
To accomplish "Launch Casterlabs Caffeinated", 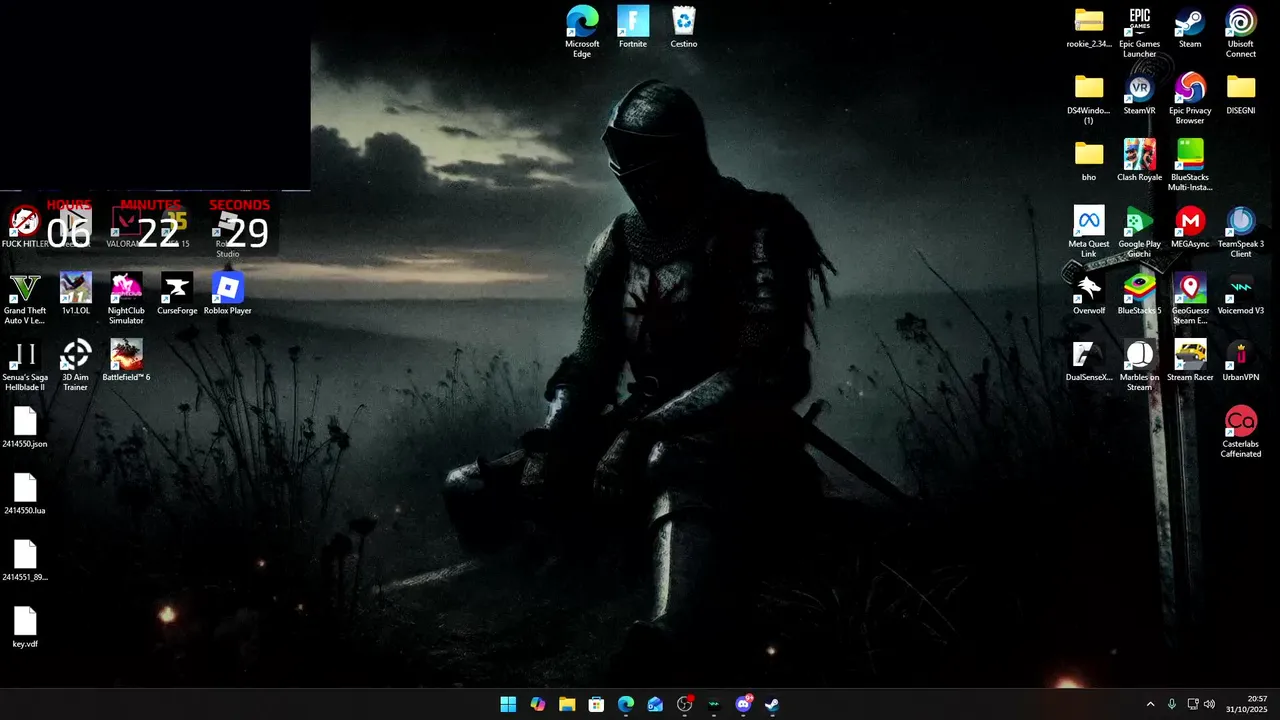I will [1241, 433].
